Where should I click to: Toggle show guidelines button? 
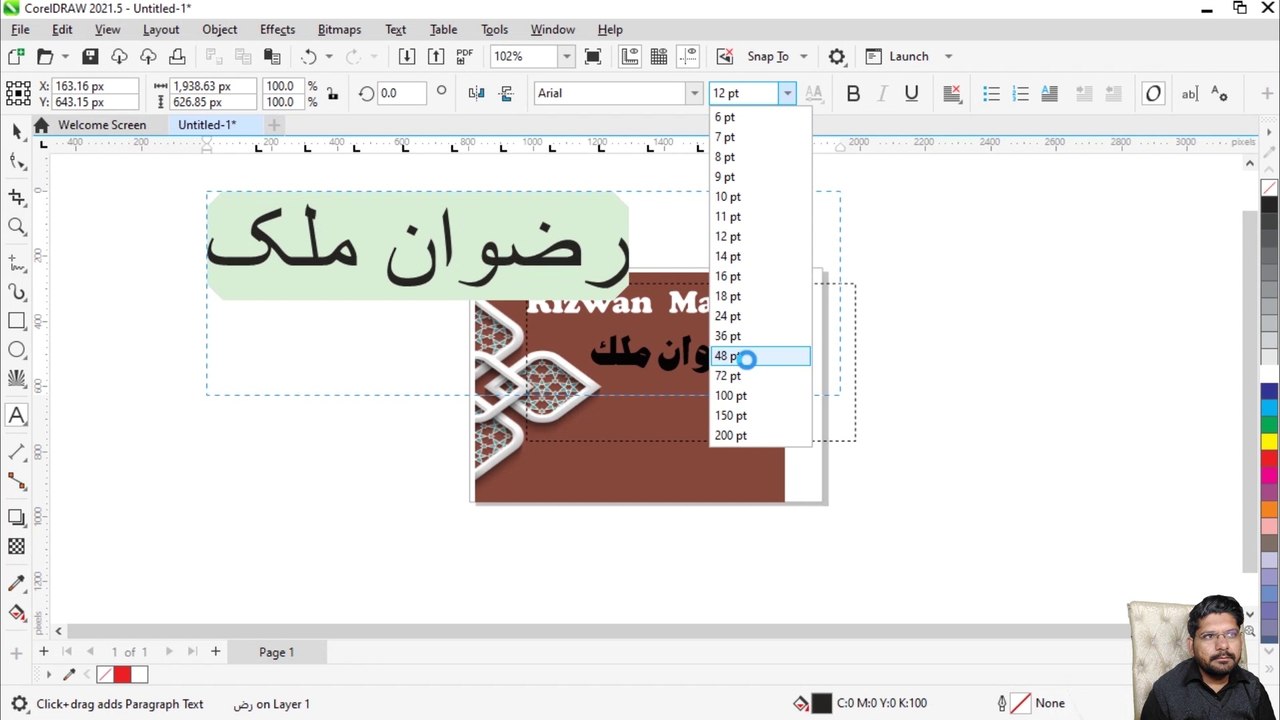pos(687,56)
